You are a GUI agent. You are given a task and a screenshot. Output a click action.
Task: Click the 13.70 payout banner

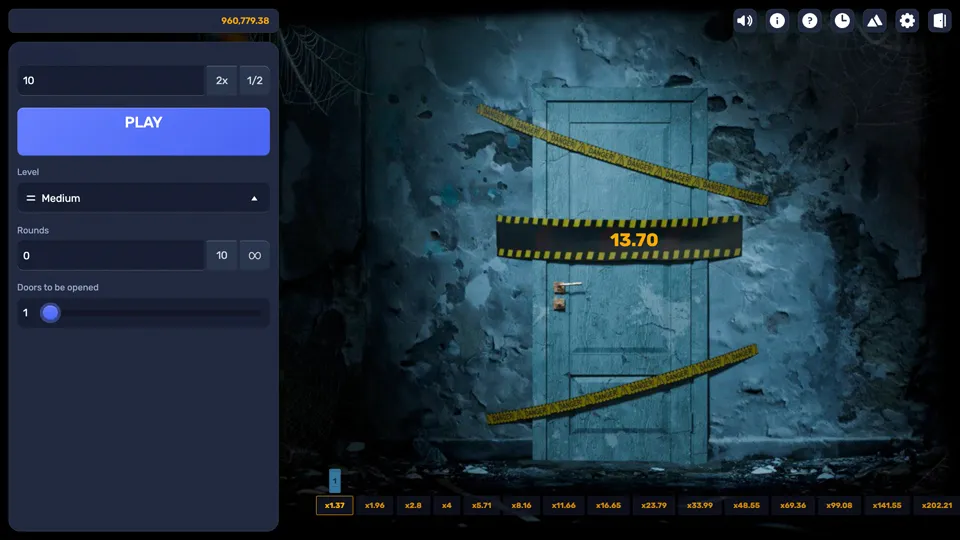click(620, 239)
